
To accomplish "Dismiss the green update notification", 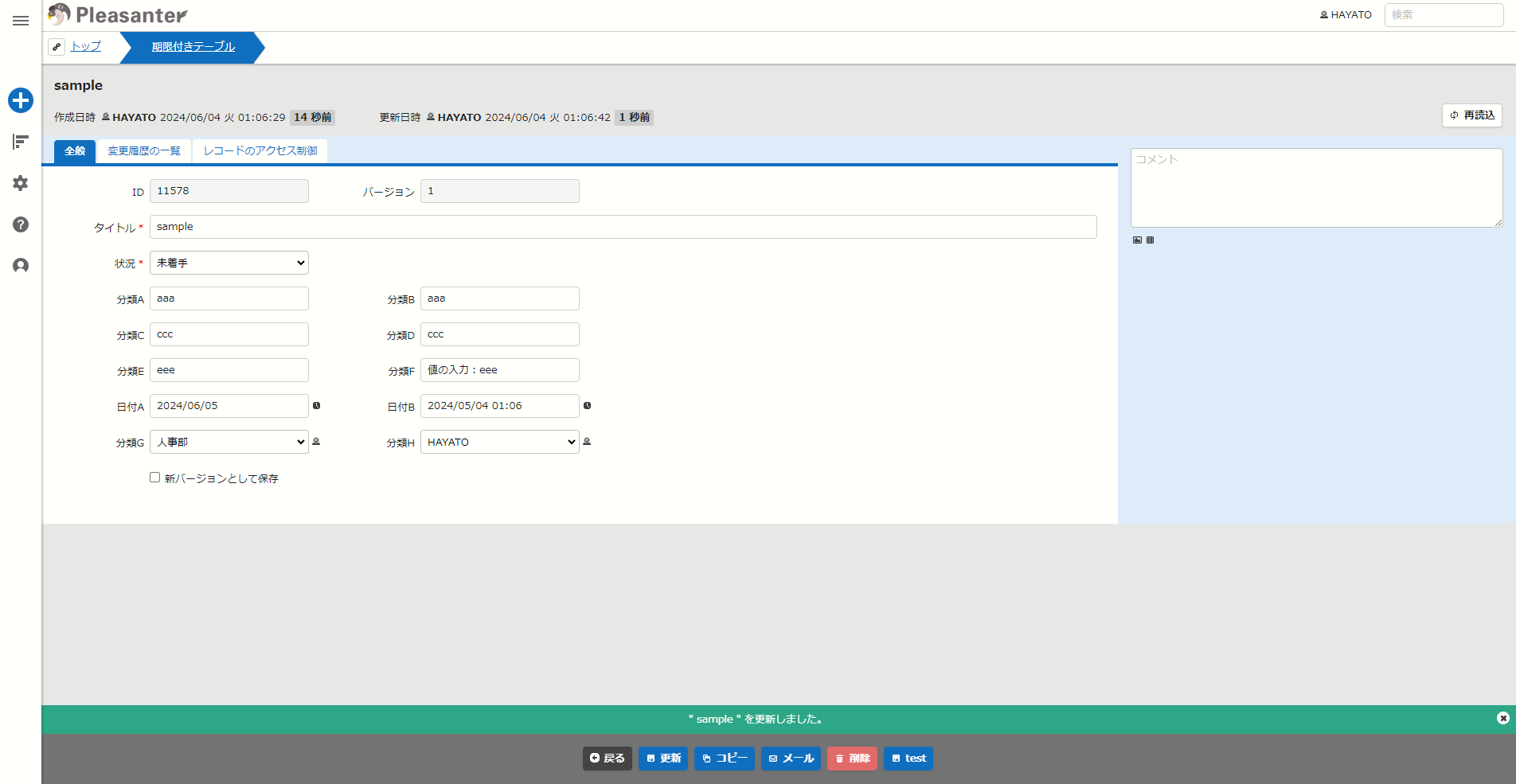I will (x=1503, y=718).
